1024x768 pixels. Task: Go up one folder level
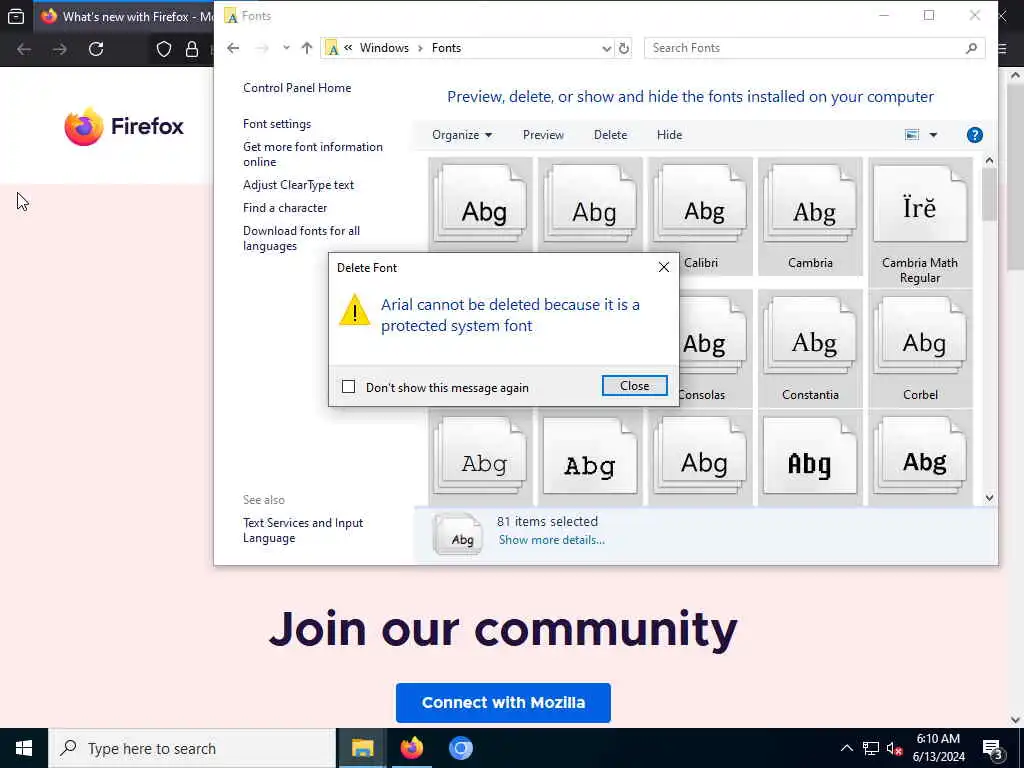tap(306, 48)
